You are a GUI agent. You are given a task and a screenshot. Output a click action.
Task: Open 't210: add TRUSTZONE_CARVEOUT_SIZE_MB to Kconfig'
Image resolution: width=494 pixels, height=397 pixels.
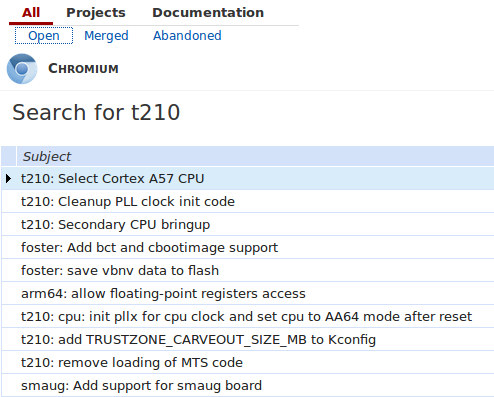coord(198,340)
